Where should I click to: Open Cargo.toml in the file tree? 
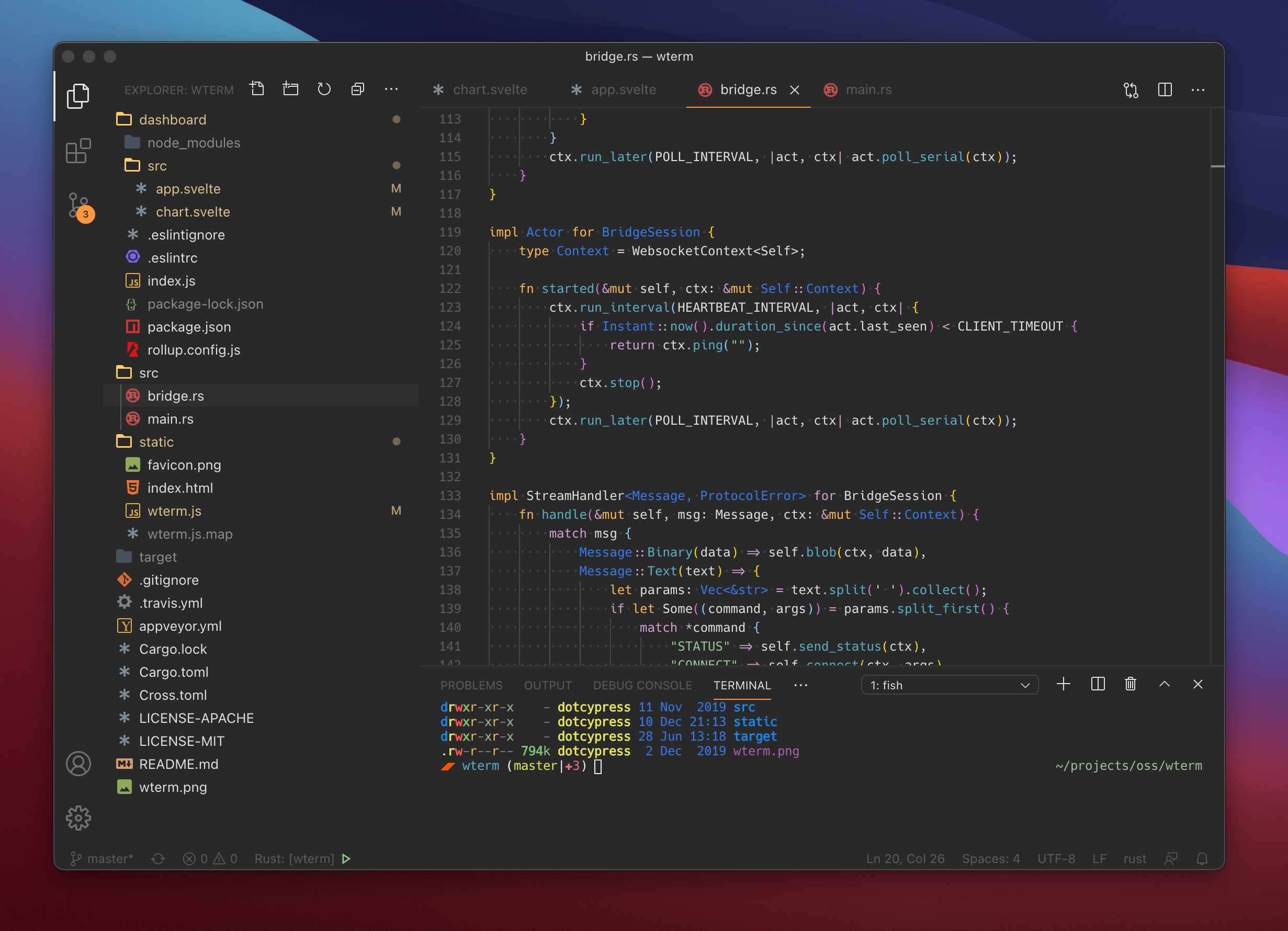(x=173, y=672)
